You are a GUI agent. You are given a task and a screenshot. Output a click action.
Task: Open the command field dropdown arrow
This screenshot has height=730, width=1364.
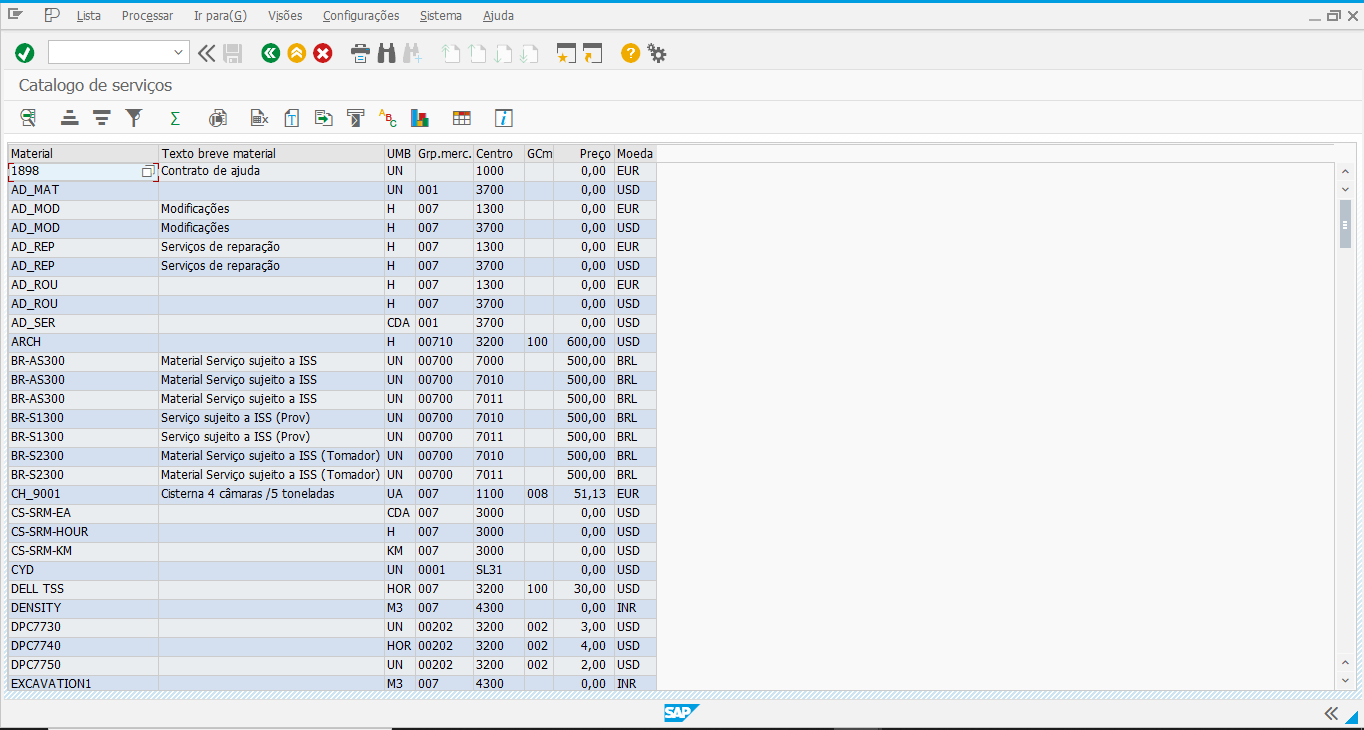coord(179,53)
